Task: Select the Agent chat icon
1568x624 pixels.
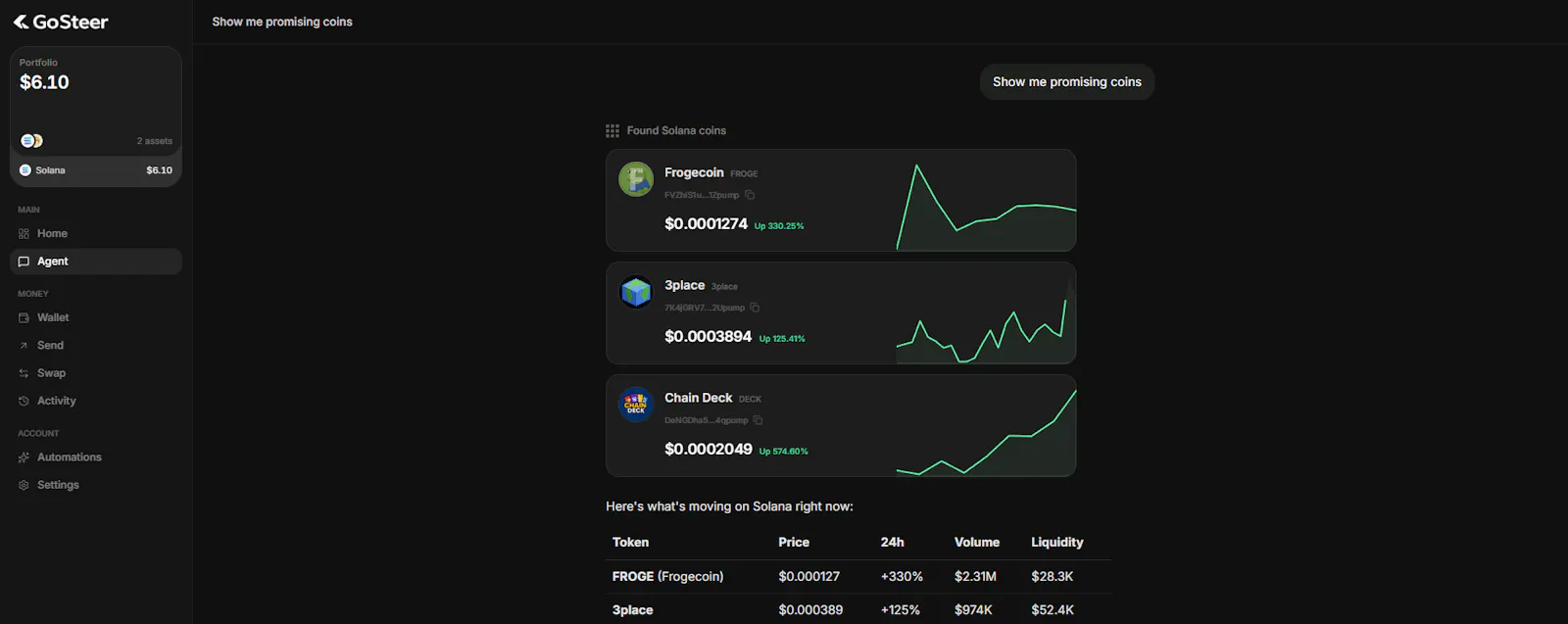Action: pyautogui.click(x=24, y=262)
